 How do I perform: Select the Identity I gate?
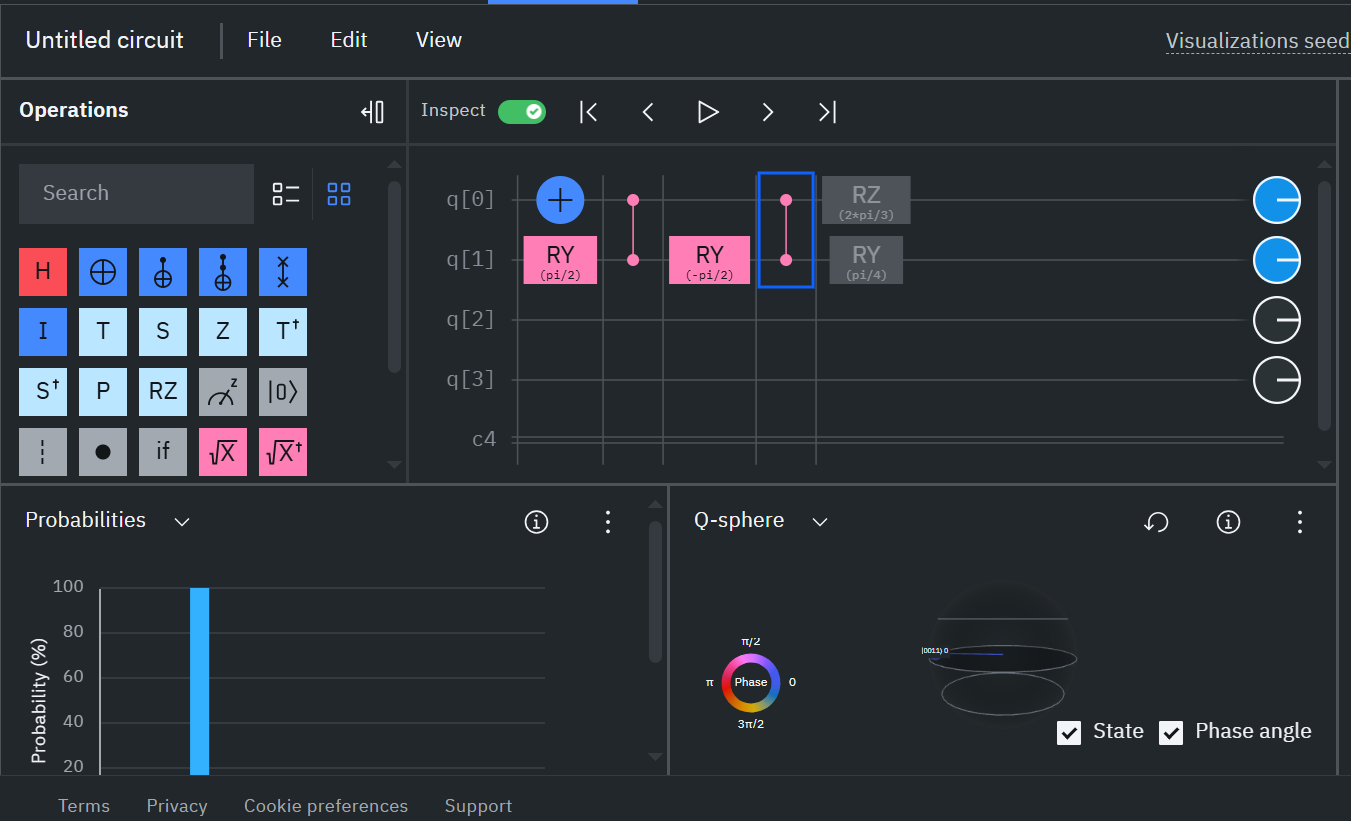point(43,332)
